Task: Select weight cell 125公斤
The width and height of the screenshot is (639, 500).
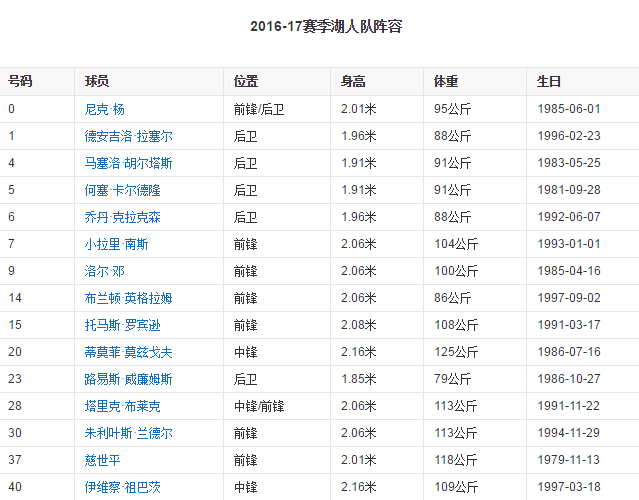Action: click(x=456, y=352)
